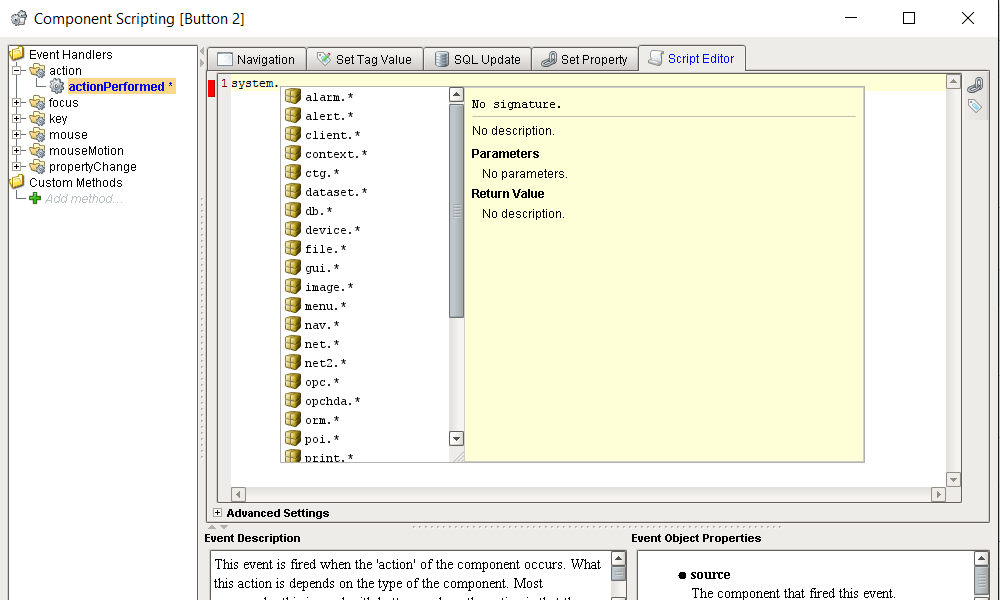Collapse the action event handler node
Image resolution: width=1000 pixels, height=600 pixels.
click(17, 70)
